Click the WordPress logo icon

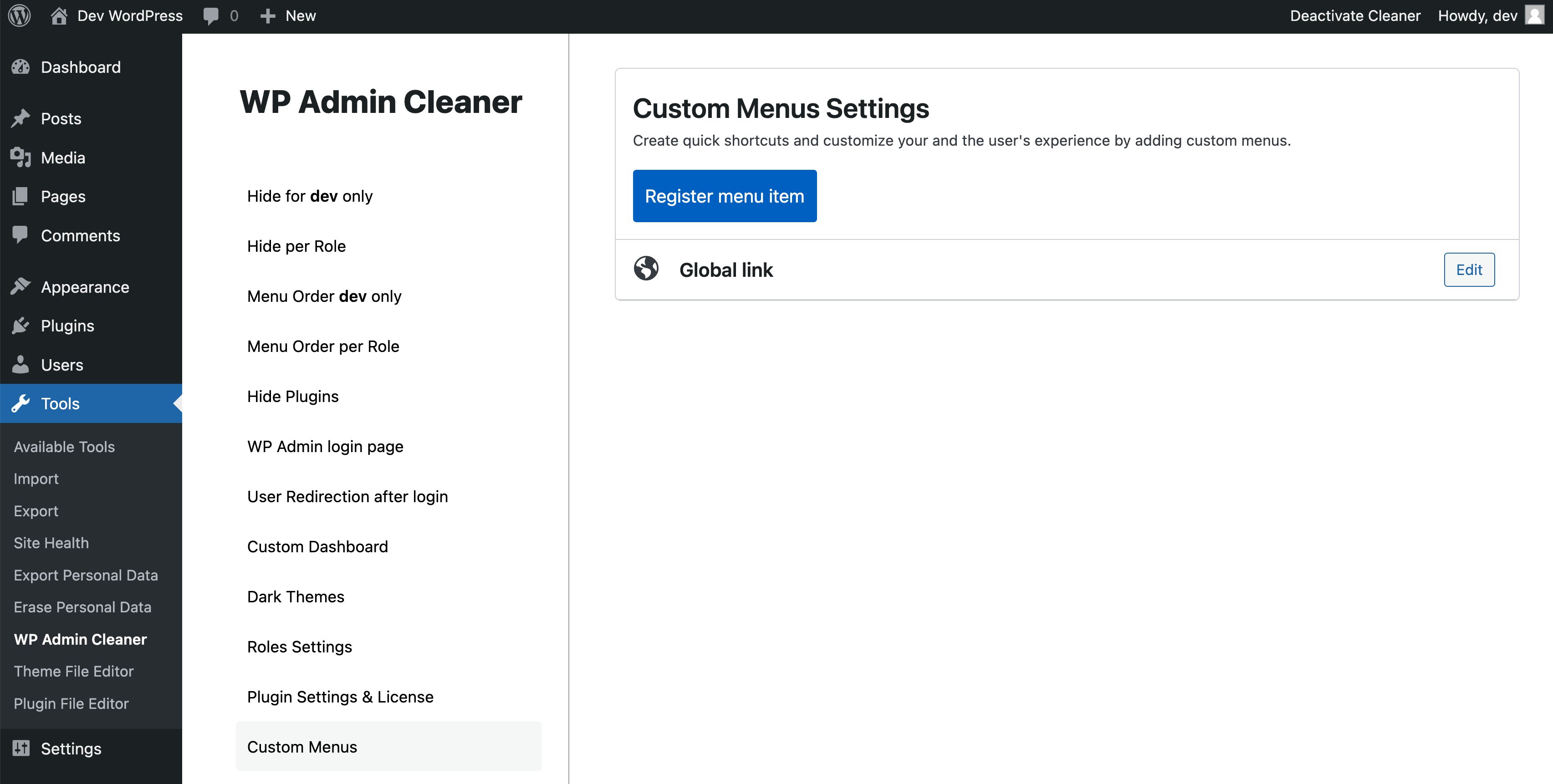pyautogui.click(x=19, y=15)
